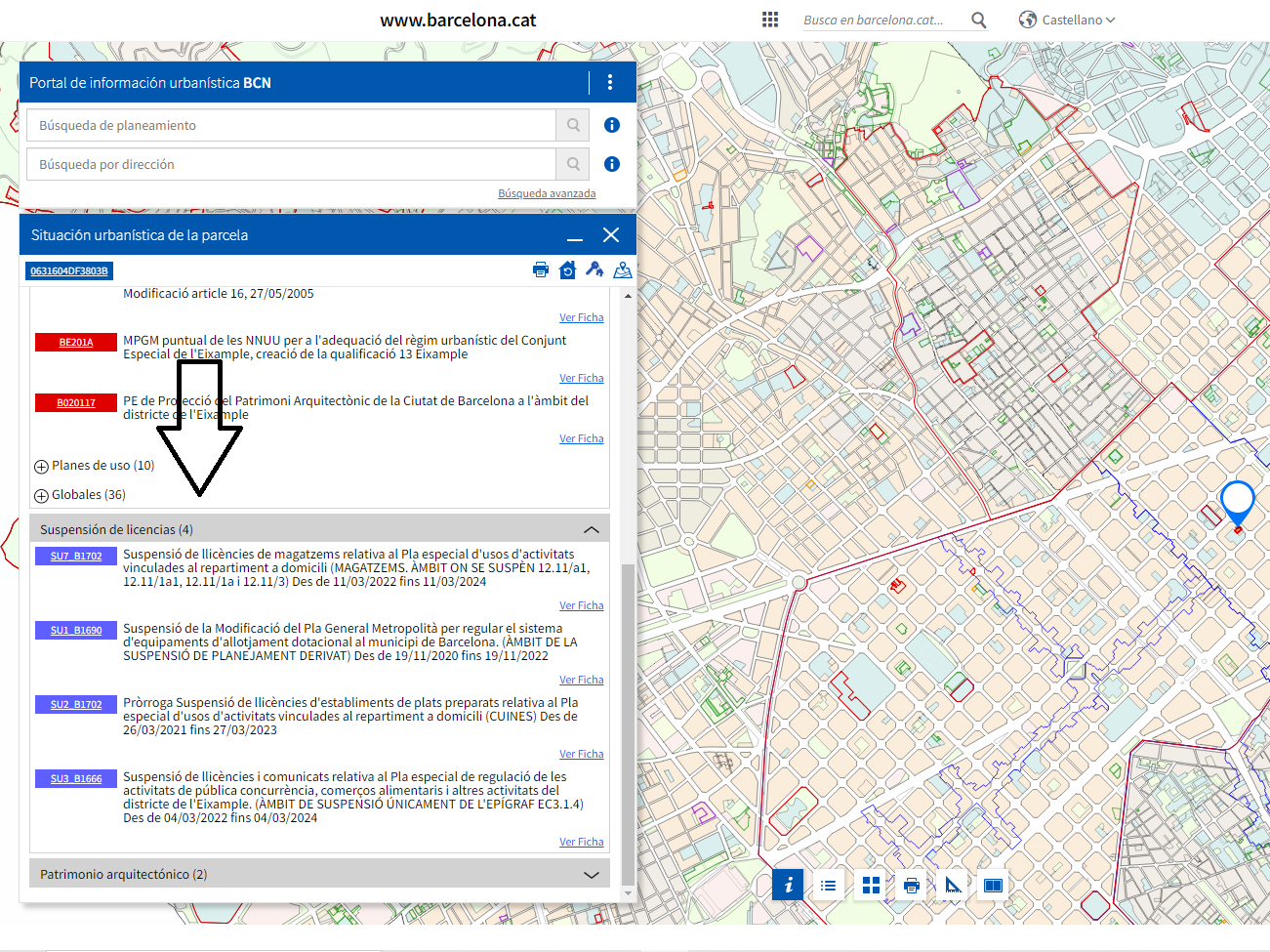Click the split-screen compare icon on map

coord(993,886)
